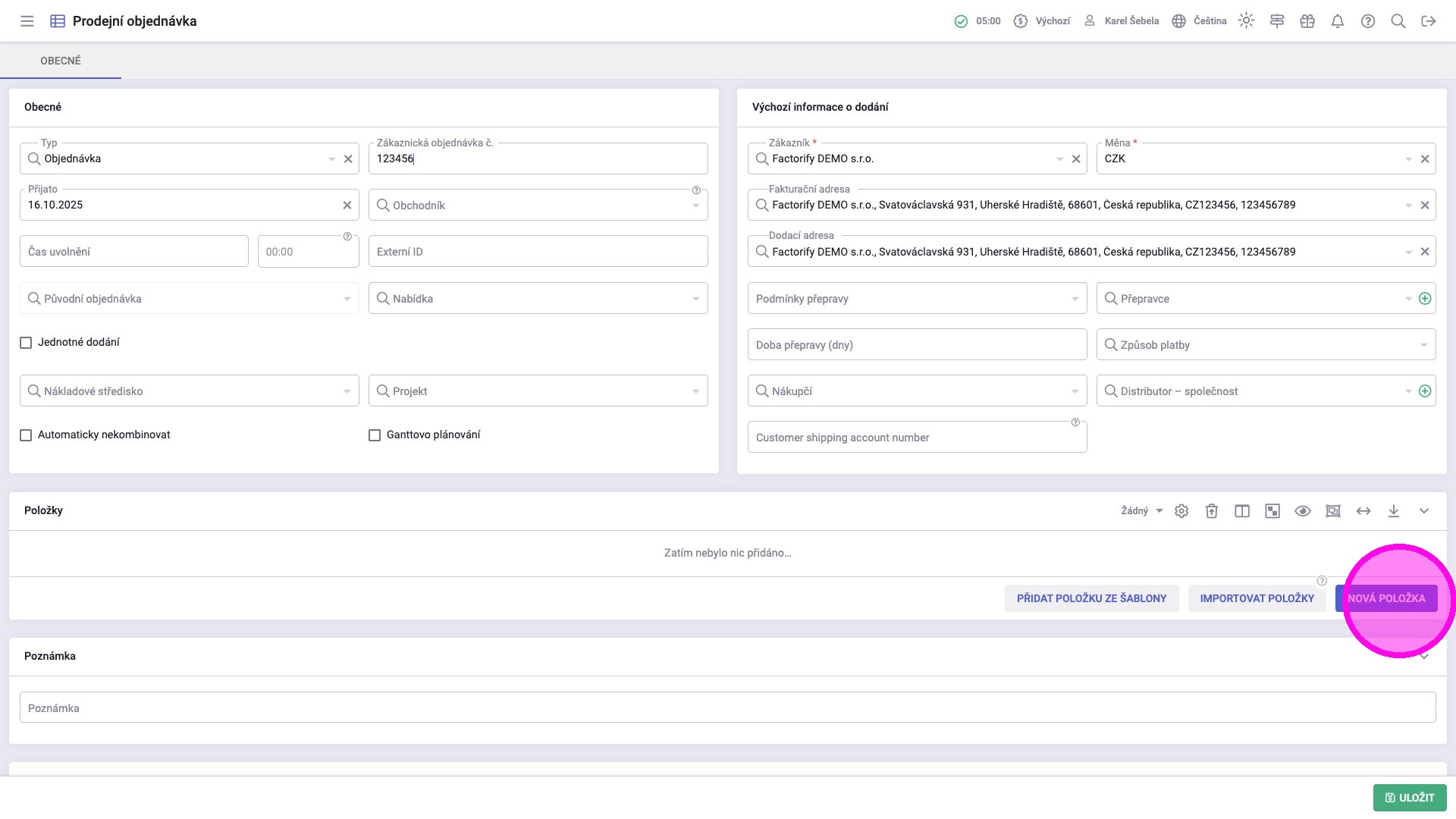Open help question mark in header
Viewport: 1456px width, 819px height.
[1368, 21]
